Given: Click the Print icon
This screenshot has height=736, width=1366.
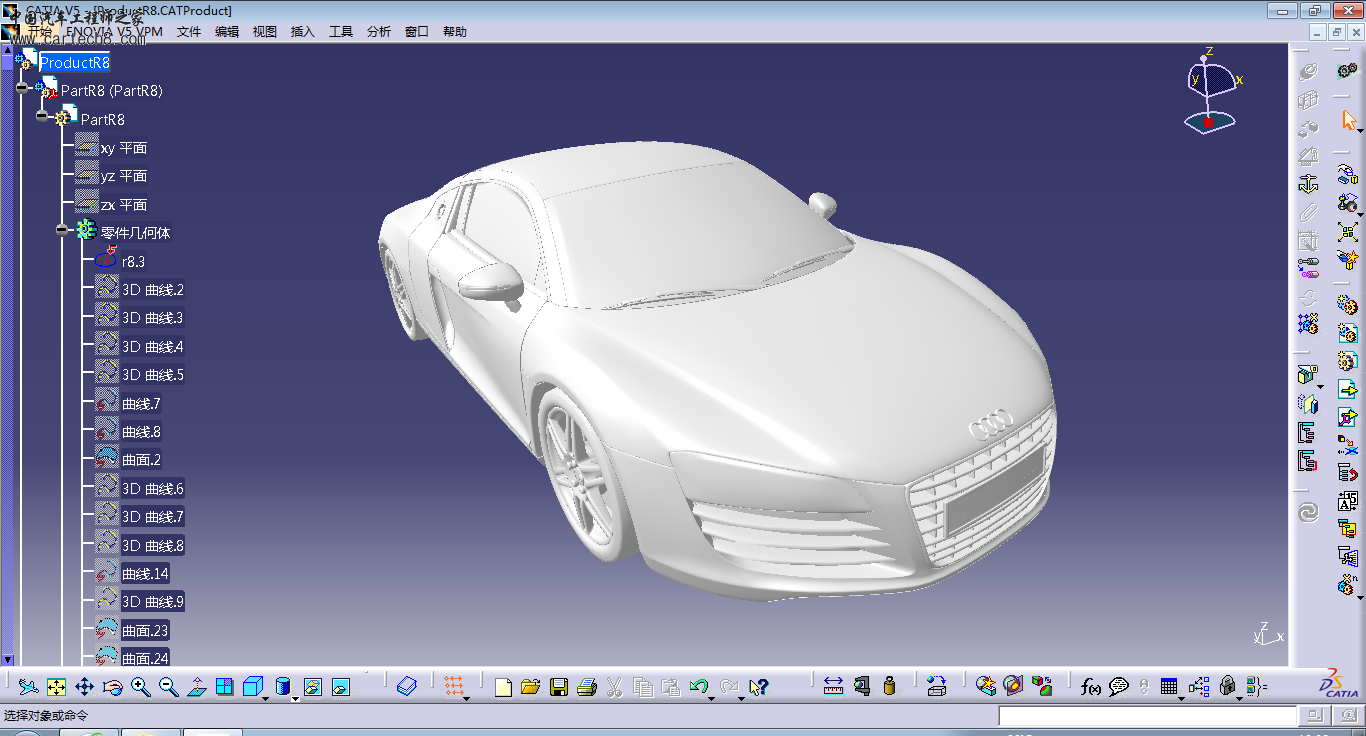Looking at the screenshot, I should click(587, 687).
